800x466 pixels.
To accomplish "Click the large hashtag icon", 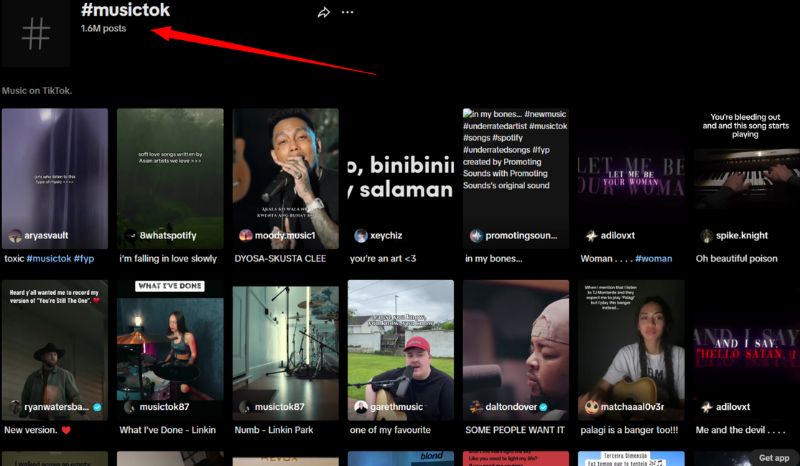I will [36, 34].
